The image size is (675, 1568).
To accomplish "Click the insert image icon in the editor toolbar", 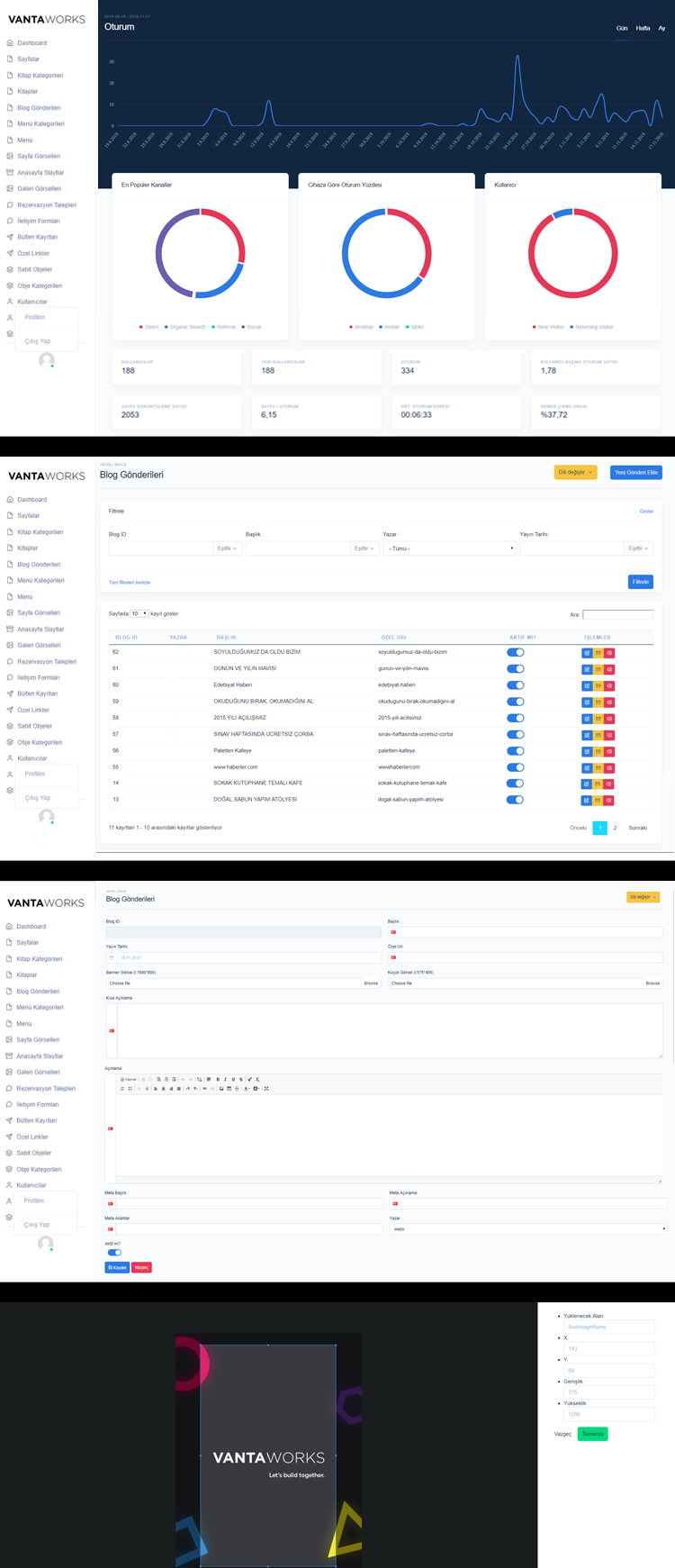I will (221, 1089).
